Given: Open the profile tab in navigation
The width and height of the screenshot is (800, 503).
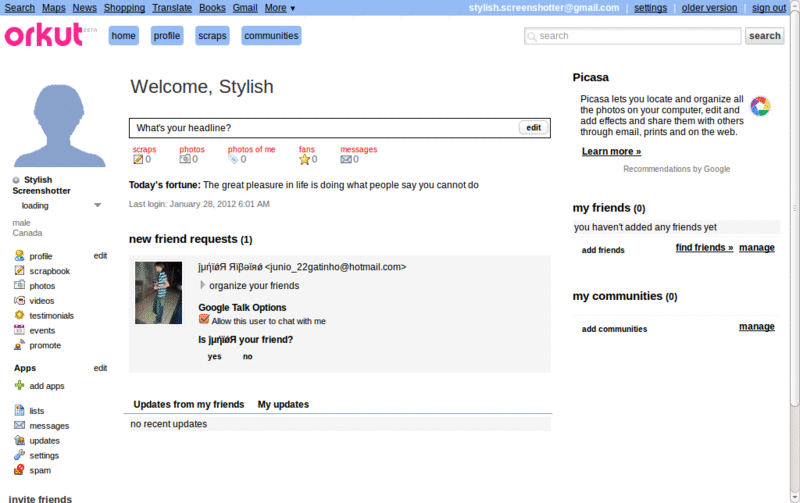Looking at the screenshot, I should coord(167,36).
